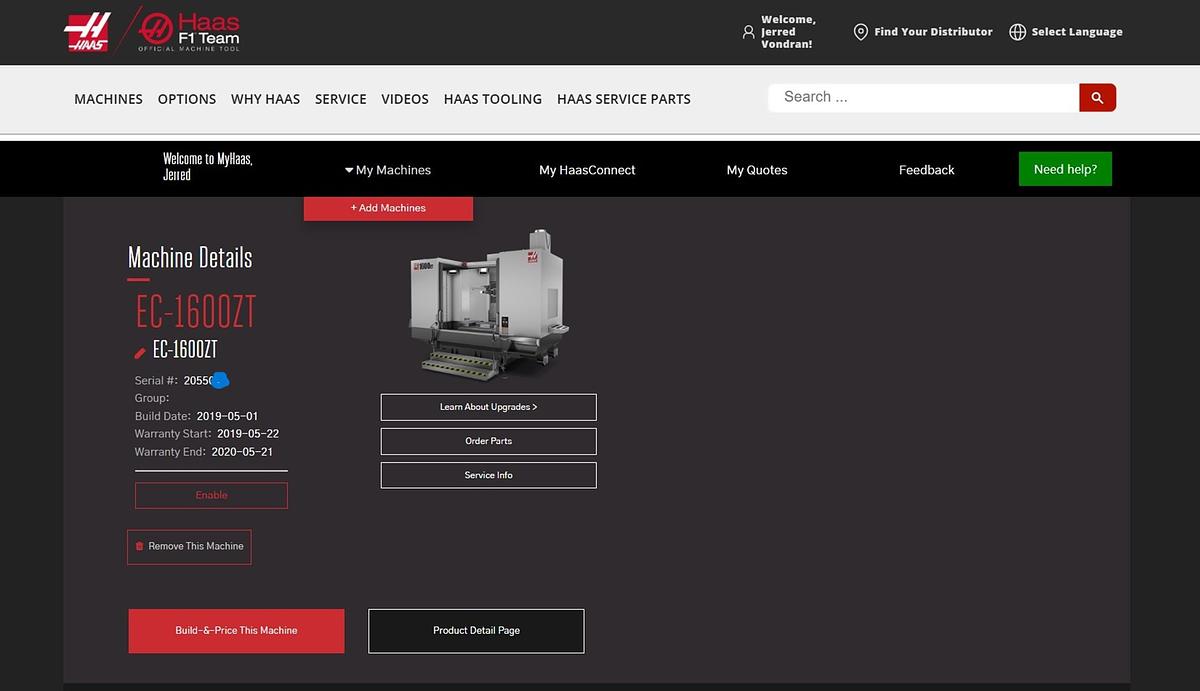1200x691 pixels.
Task: Click the Find Your Distributor pin icon
Action: 860,31
